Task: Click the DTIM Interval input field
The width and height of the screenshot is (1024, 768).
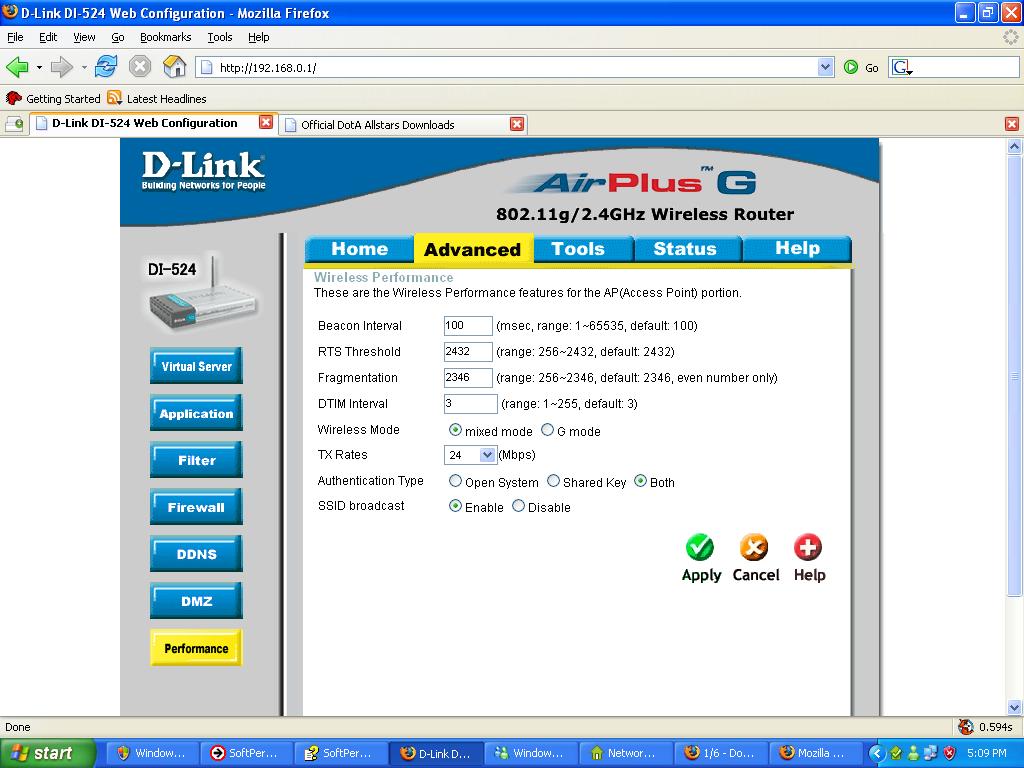Action: pyautogui.click(x=470, y=404)
